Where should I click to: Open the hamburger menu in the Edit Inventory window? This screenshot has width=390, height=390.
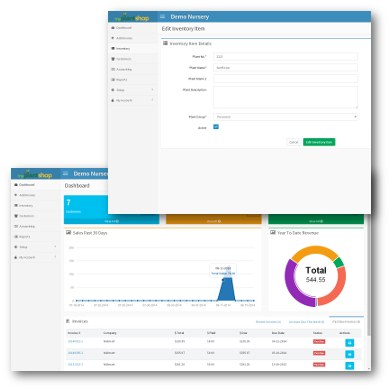pyautogui.click(x=163, y=16)
